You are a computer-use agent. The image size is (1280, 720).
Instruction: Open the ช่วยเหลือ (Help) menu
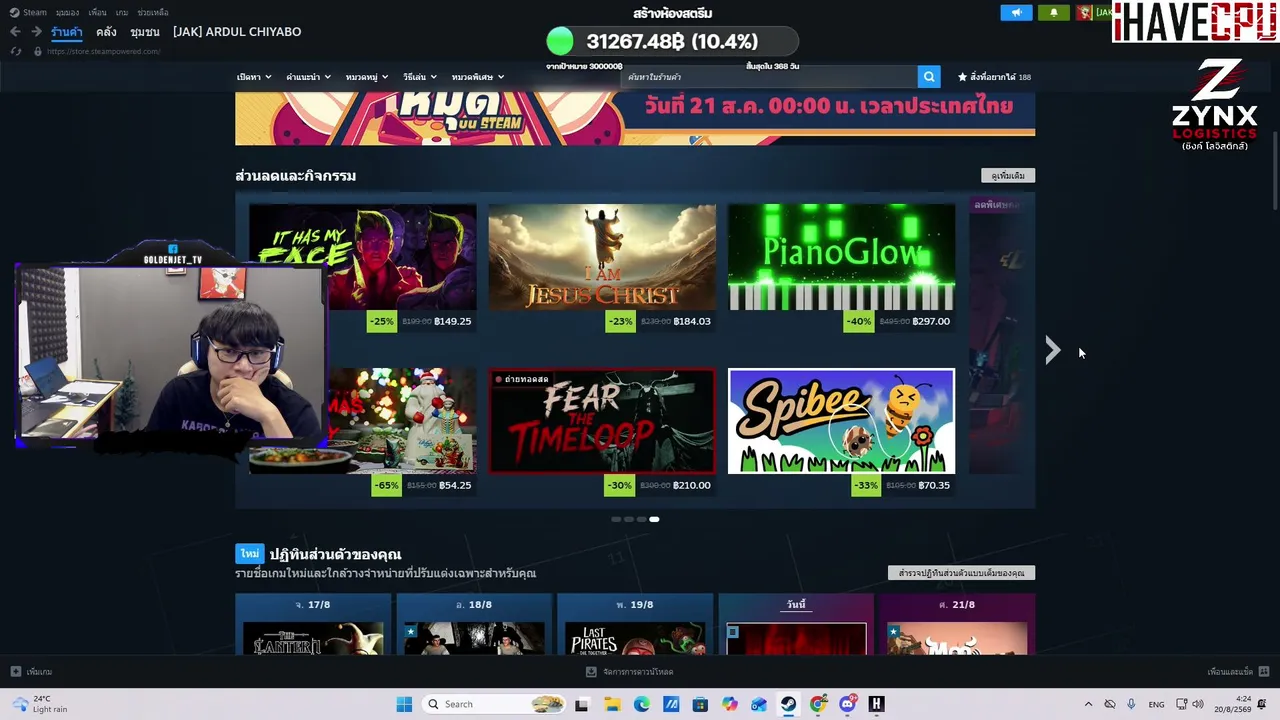pyautogui.click(x=153, y=12)
